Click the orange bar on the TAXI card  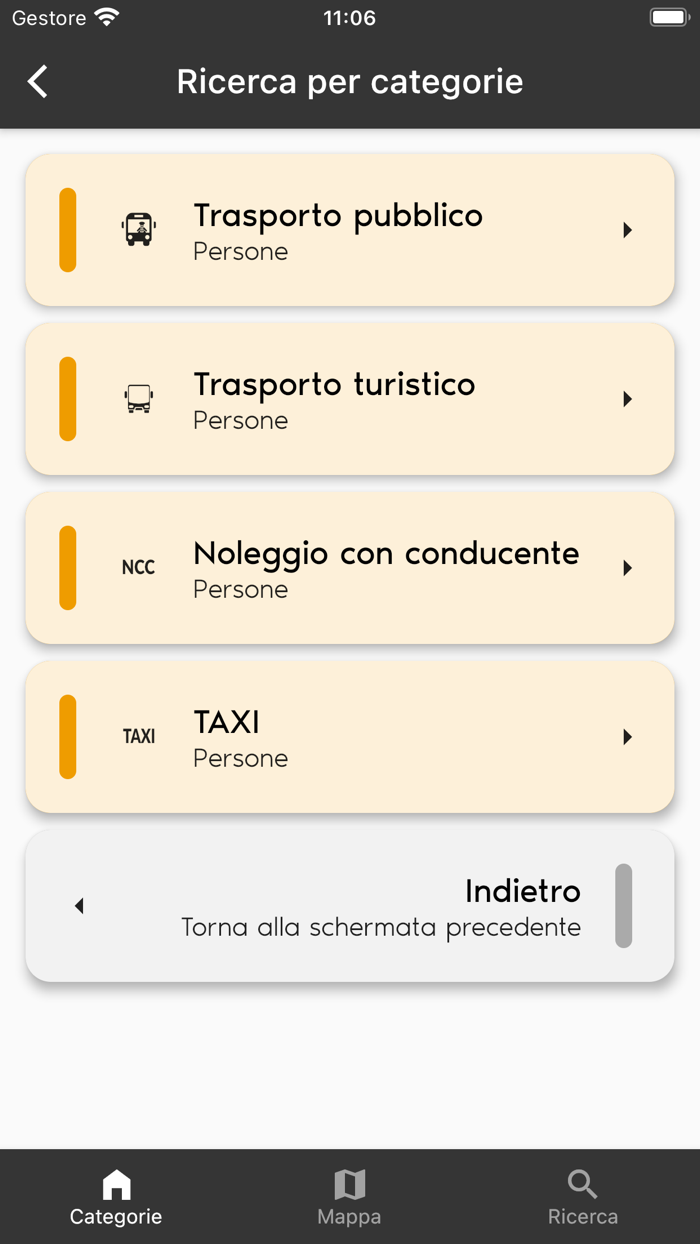point(67,736)
